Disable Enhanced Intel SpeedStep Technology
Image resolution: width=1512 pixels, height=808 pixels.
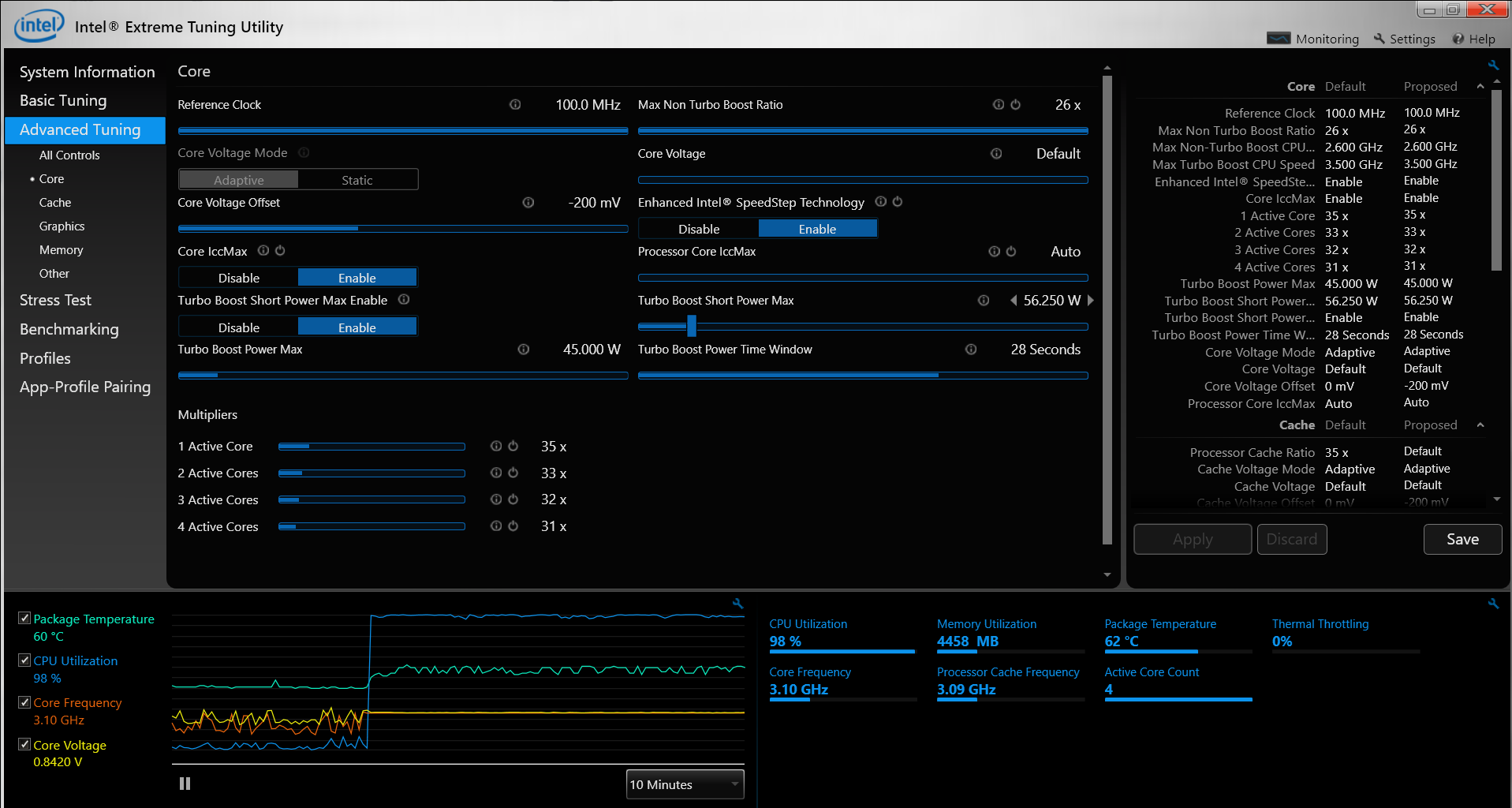[699, 229]
